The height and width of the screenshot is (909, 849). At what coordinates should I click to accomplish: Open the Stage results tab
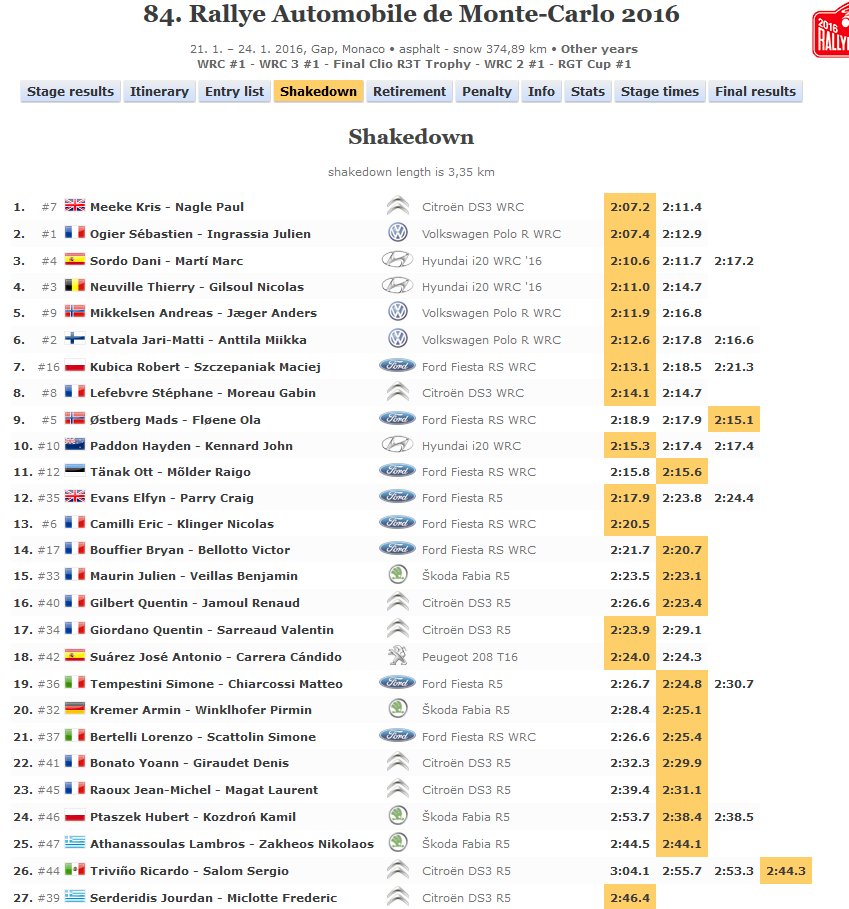tap(71, 92)
